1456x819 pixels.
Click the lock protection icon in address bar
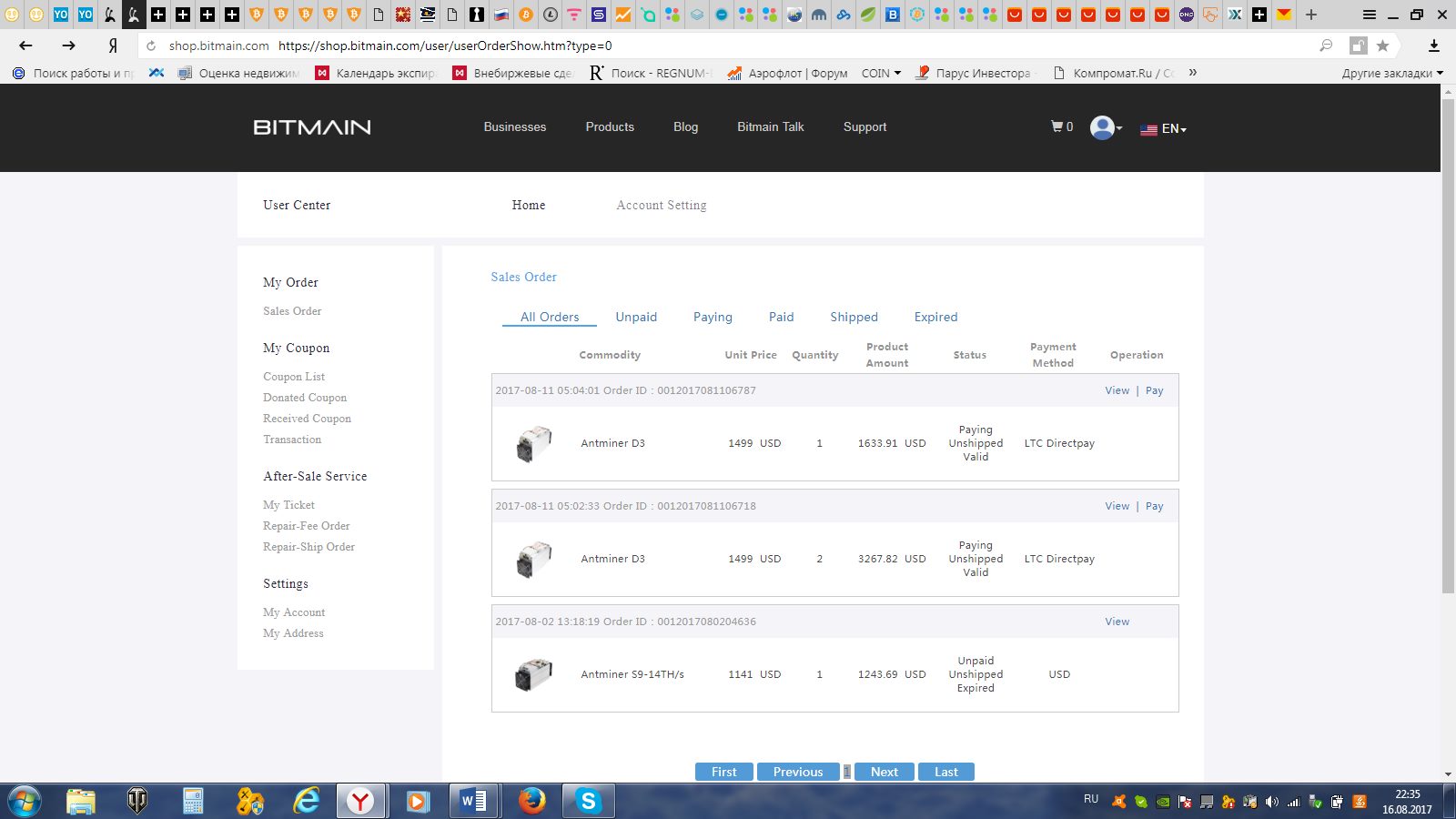[x=1358, y=45]
